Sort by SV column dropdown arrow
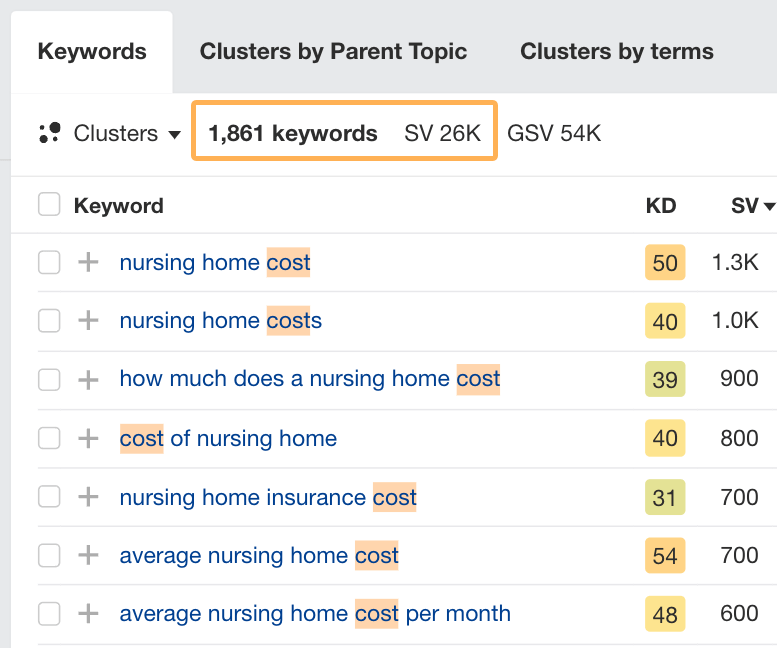This screenshot has width=777, height=648. [x=769, y=207]
